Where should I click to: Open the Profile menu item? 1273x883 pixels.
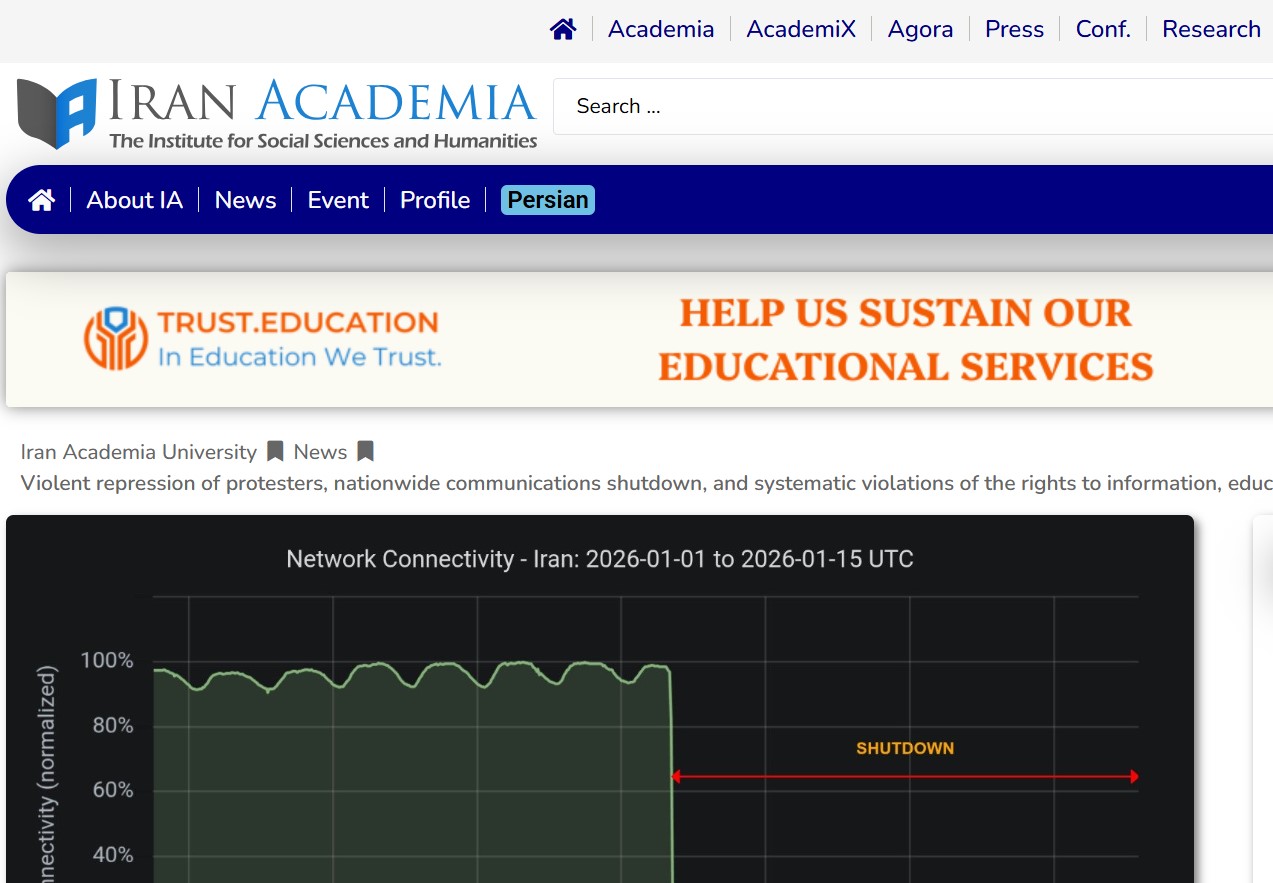coord(435,200)
